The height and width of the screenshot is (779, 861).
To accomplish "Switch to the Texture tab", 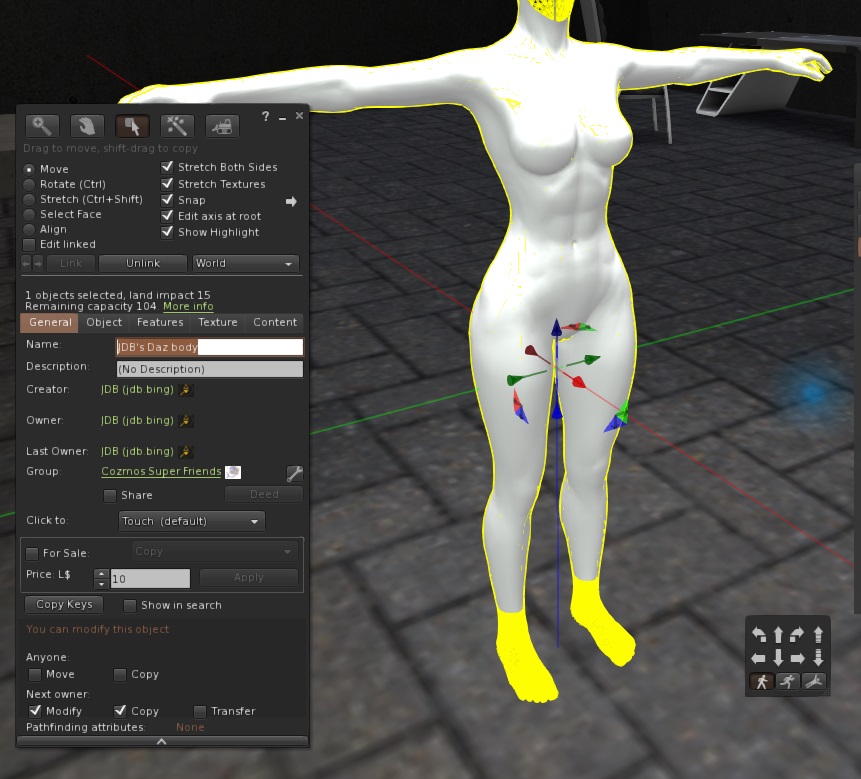I will (x=217, y=323).
